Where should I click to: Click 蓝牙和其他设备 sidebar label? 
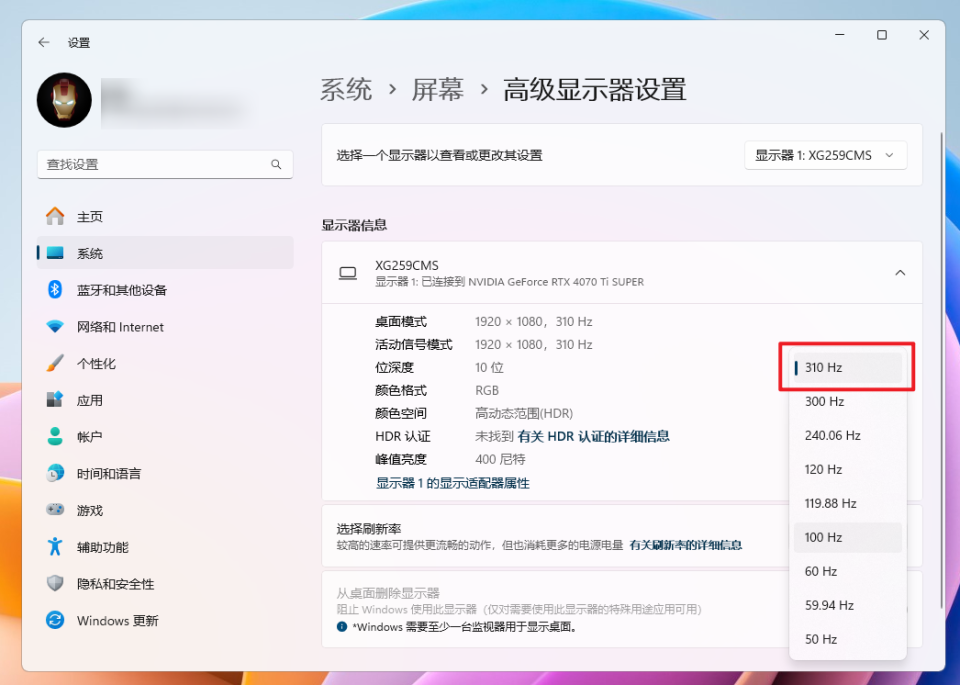point(122,290)
